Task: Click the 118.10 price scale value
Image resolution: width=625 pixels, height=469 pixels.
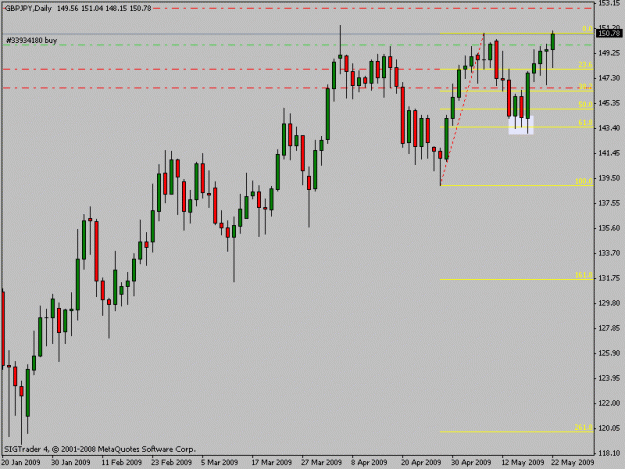Action: [x=609, y=453]
